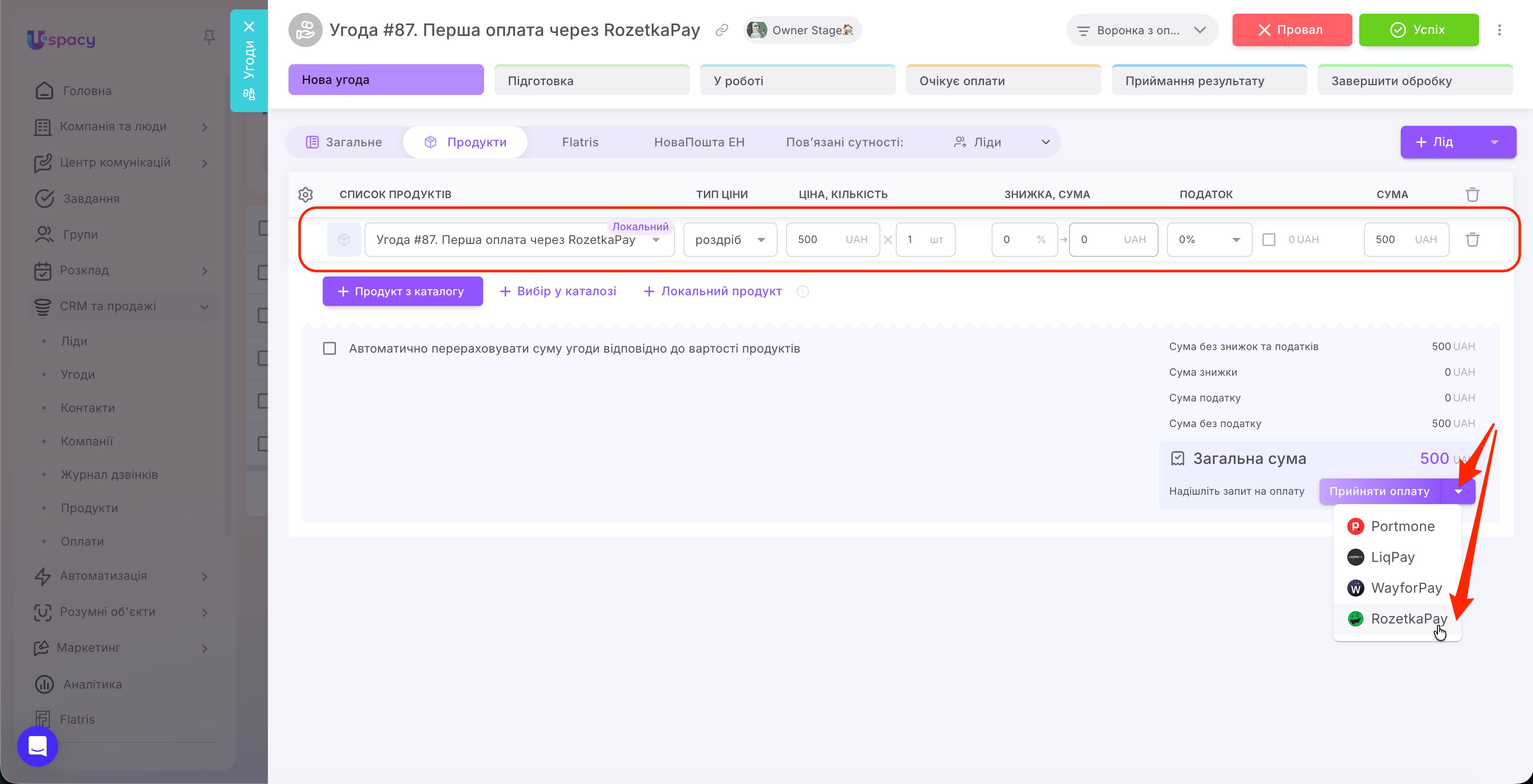
Task: Open the Воронка funnel selector
Action: point(1141,30)
